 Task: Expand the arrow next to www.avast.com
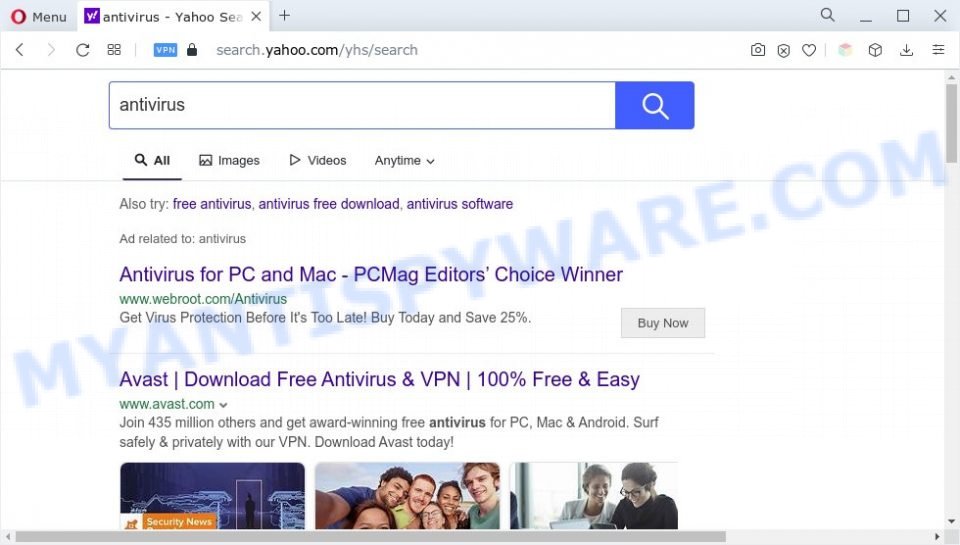[x=223, y=405]
